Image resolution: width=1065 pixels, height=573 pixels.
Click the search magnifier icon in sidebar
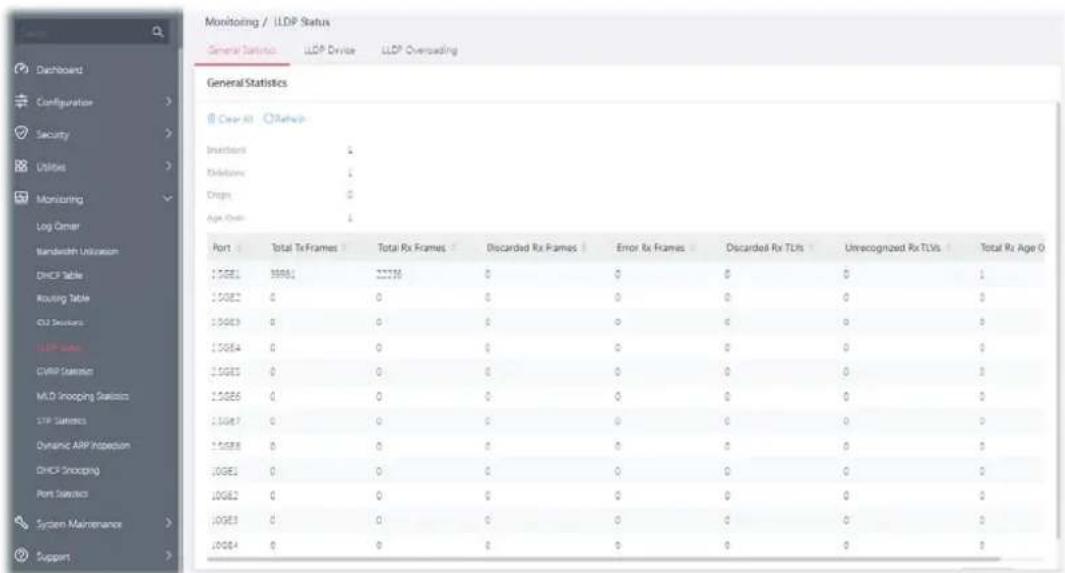click(x=158, y=32)
